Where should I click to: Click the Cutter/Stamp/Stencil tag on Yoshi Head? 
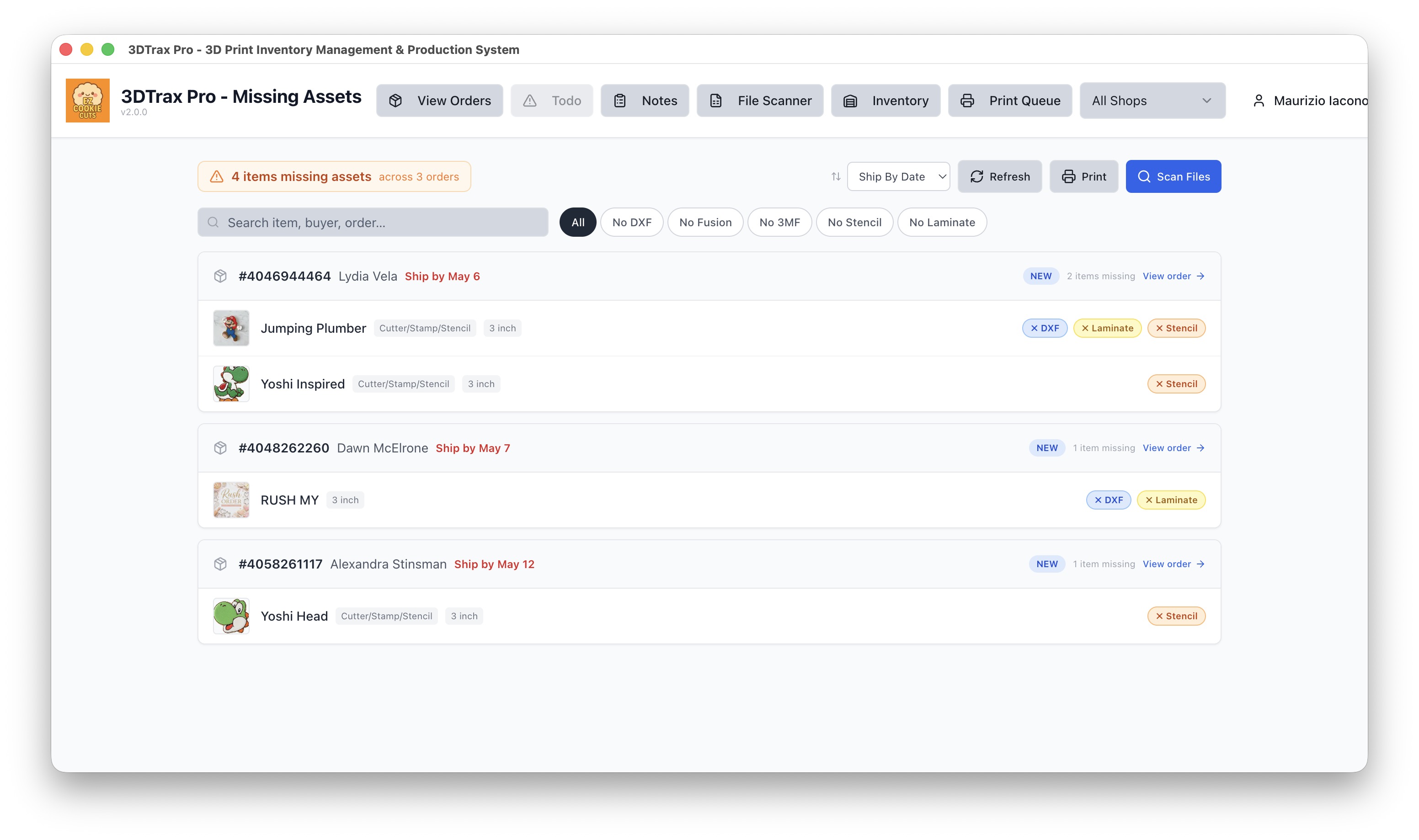pyautogui.click(x=386, y=616)
